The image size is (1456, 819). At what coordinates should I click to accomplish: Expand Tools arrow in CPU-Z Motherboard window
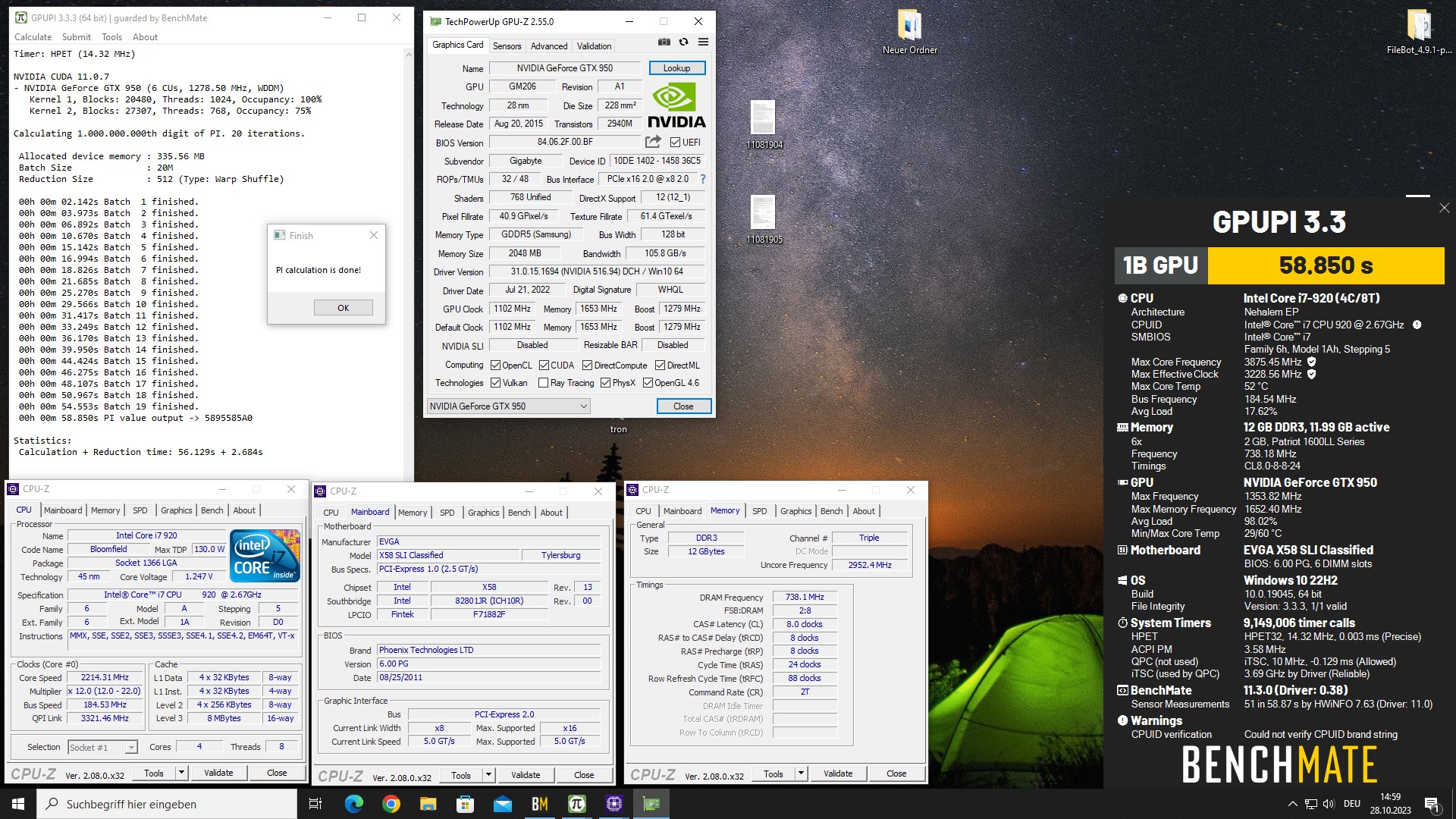click(488, 775)
